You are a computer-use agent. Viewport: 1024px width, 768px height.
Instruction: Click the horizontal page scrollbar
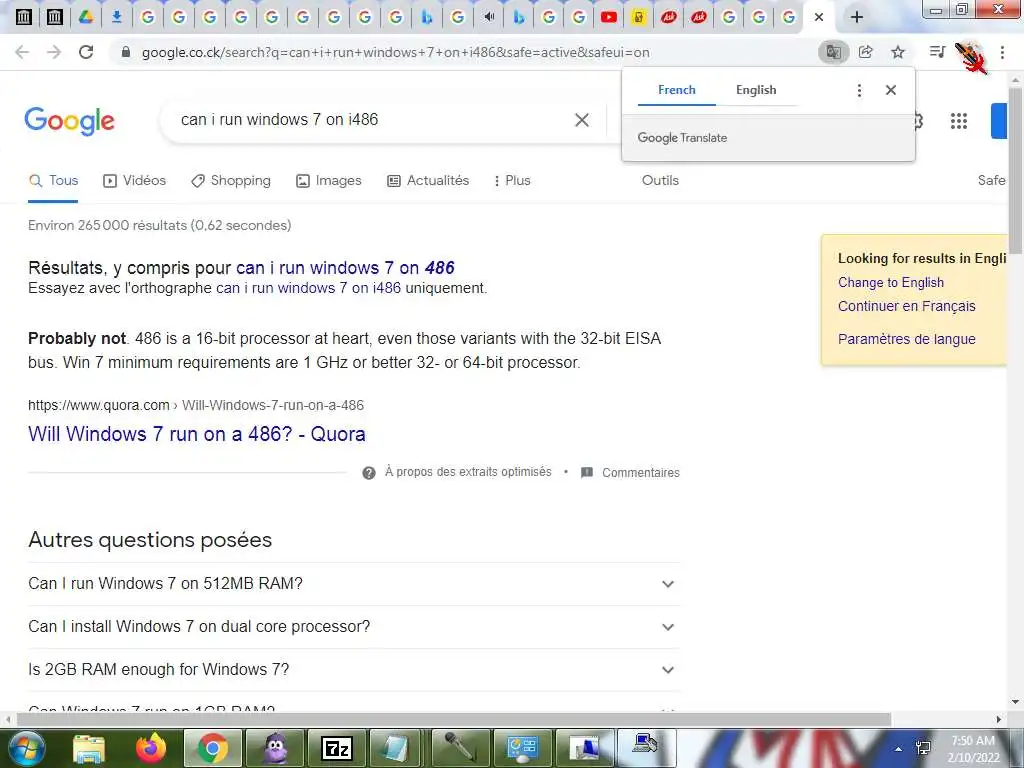click(x=454, y=719)
